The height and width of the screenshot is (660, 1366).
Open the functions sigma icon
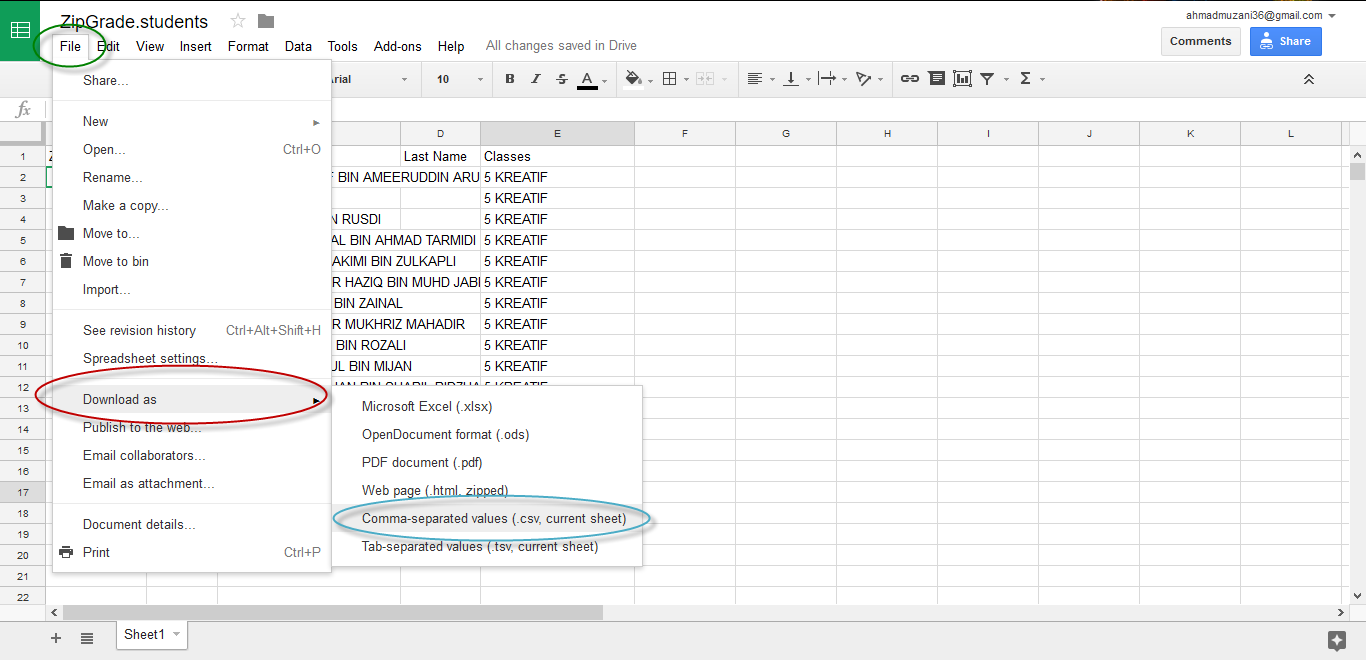point(1025,79)
